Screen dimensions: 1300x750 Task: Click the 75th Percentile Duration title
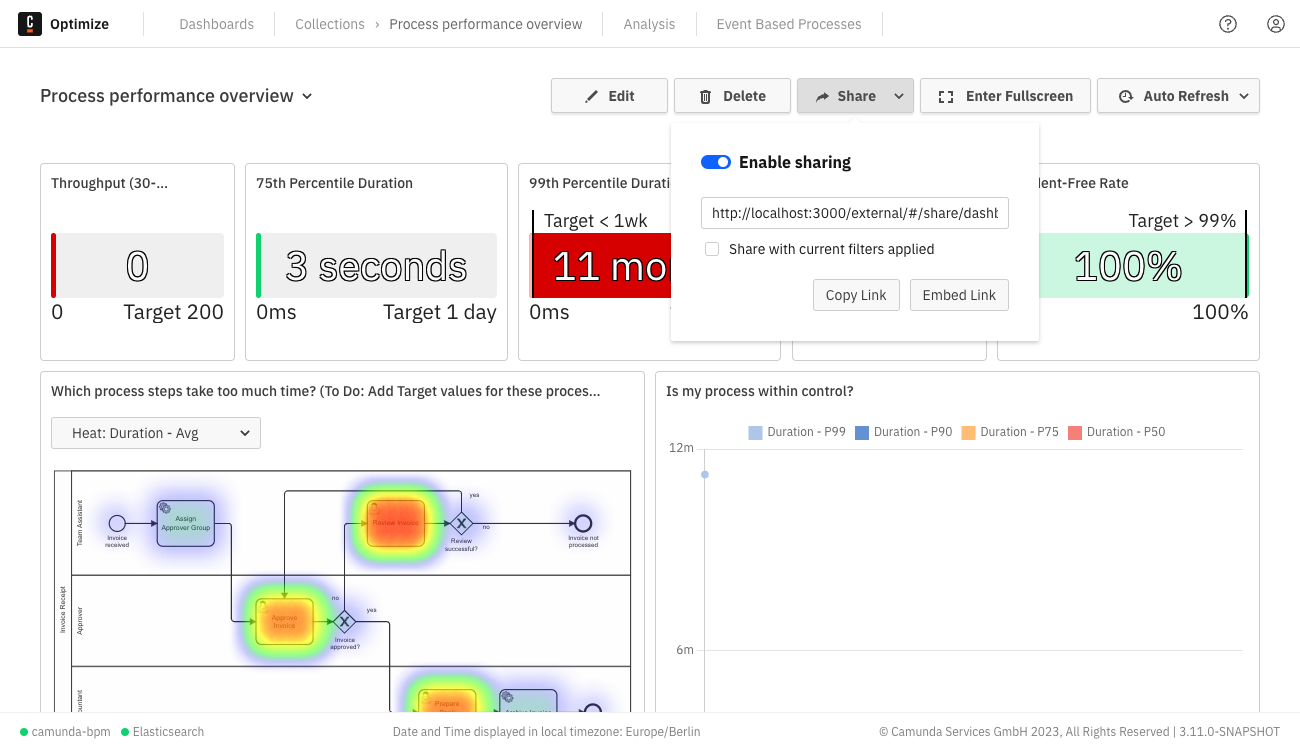[334, 183]
